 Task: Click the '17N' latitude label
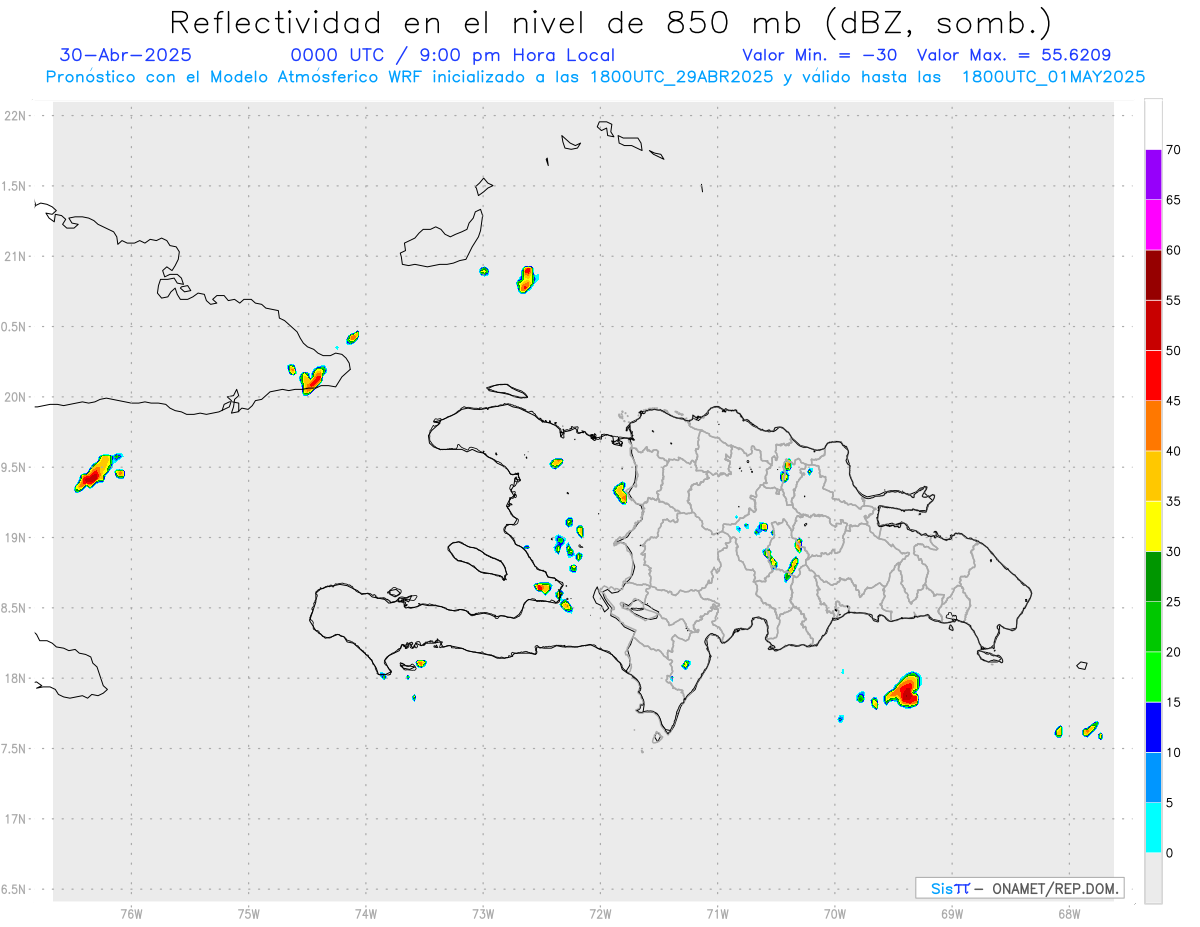coord(17,819)
